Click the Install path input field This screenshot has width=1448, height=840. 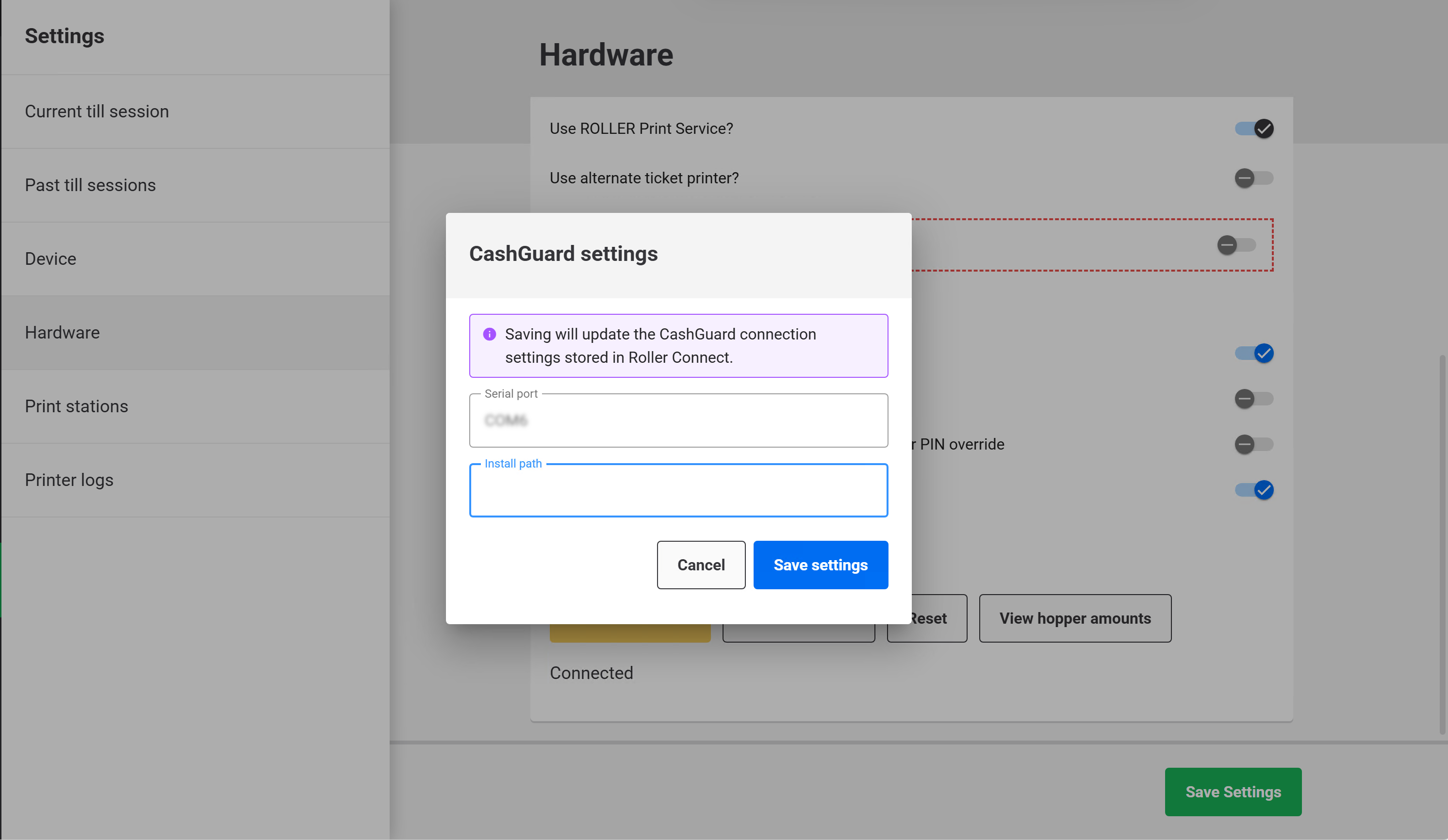coord(678,490)
